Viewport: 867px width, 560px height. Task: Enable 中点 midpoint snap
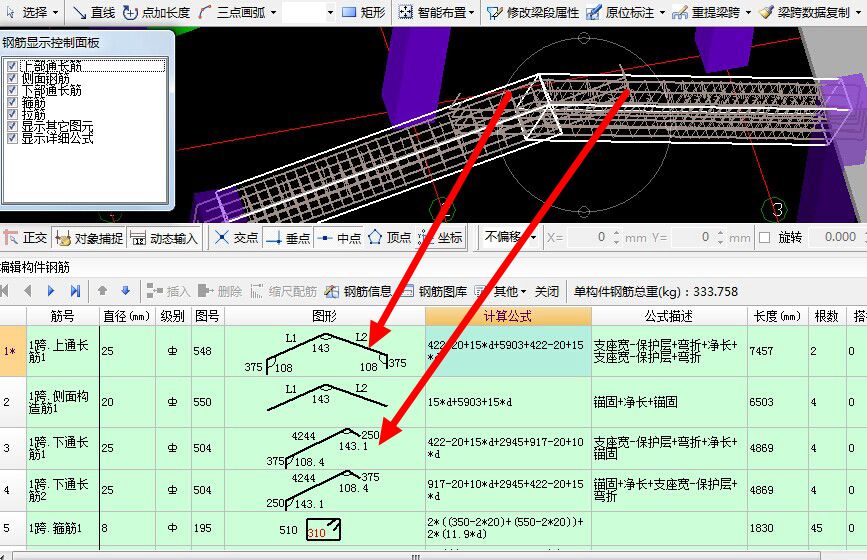tap(338, 238)
